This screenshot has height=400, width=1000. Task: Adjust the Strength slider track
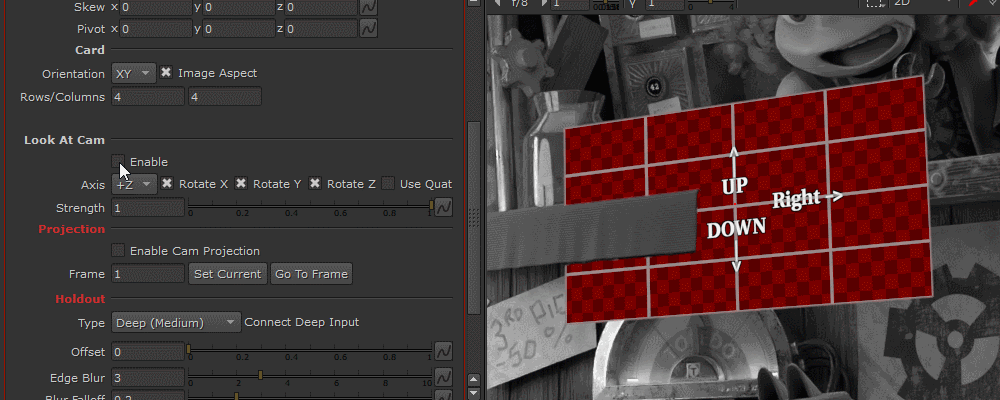[311, 205]
